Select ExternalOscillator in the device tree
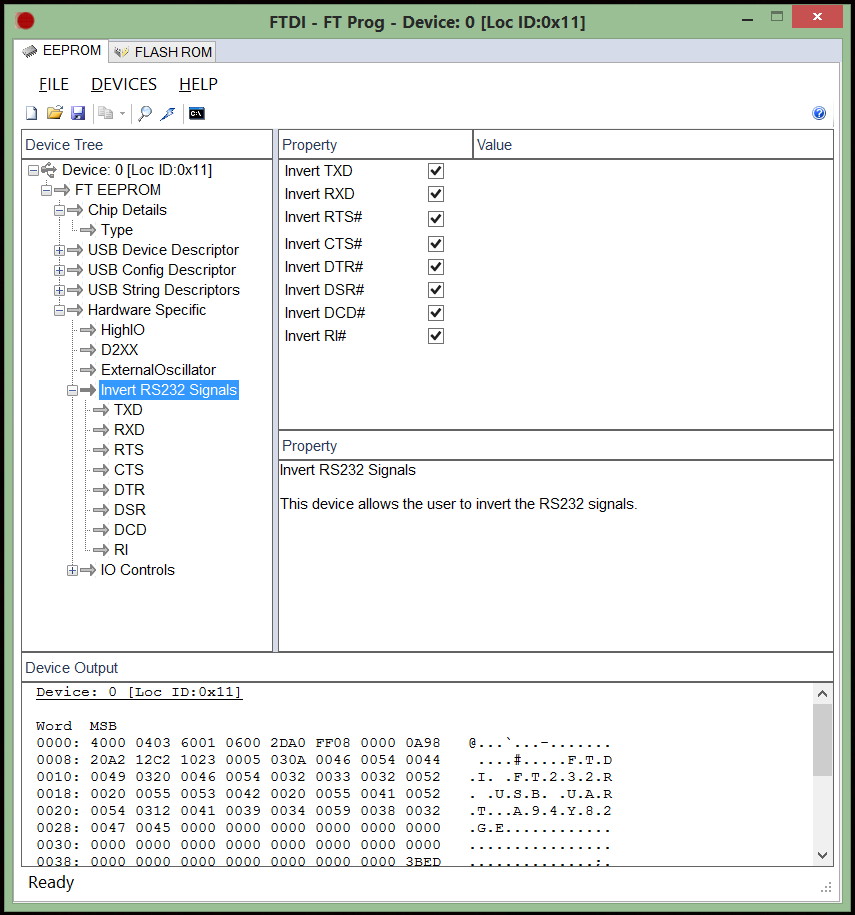The height and width of the screenshot is (915, 855). point(158,370)
